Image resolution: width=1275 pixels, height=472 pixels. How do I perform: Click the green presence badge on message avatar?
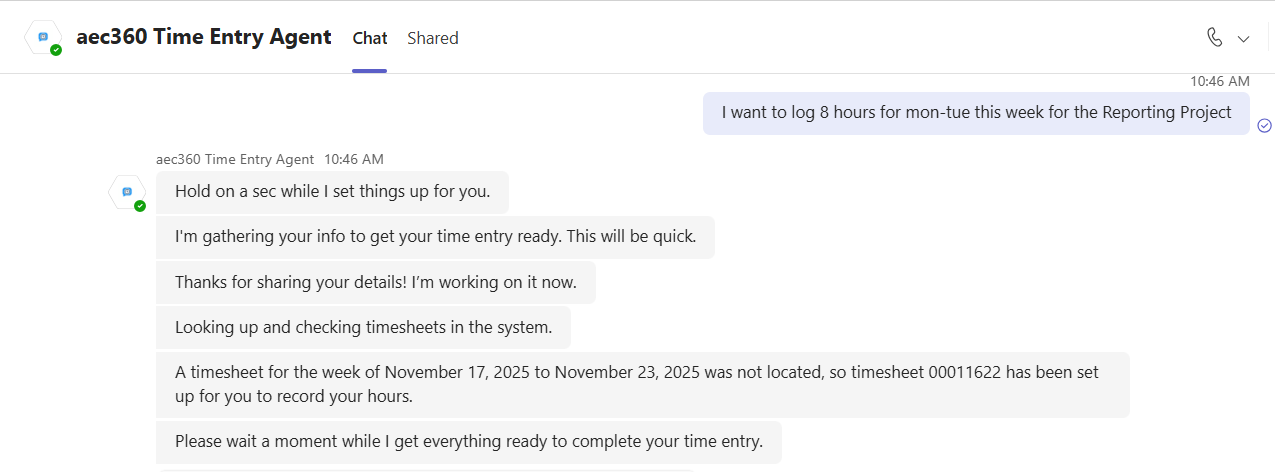tap(140, 206)
